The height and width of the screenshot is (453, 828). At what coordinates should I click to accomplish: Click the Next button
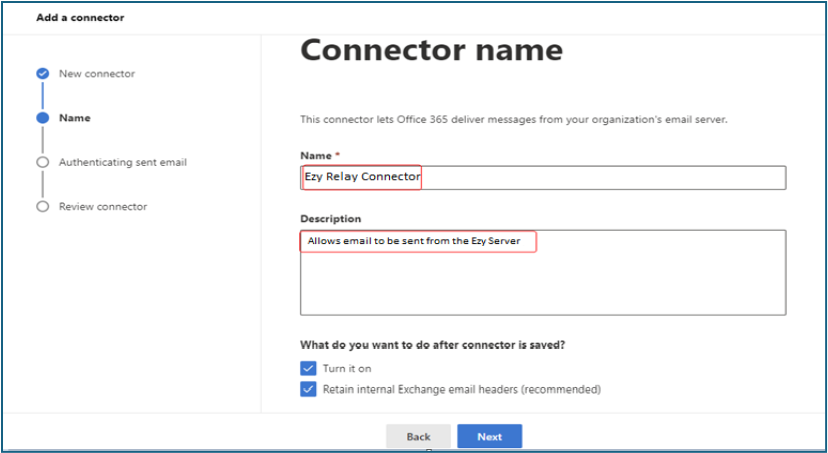pyautogui.click(x=490, y=437)
